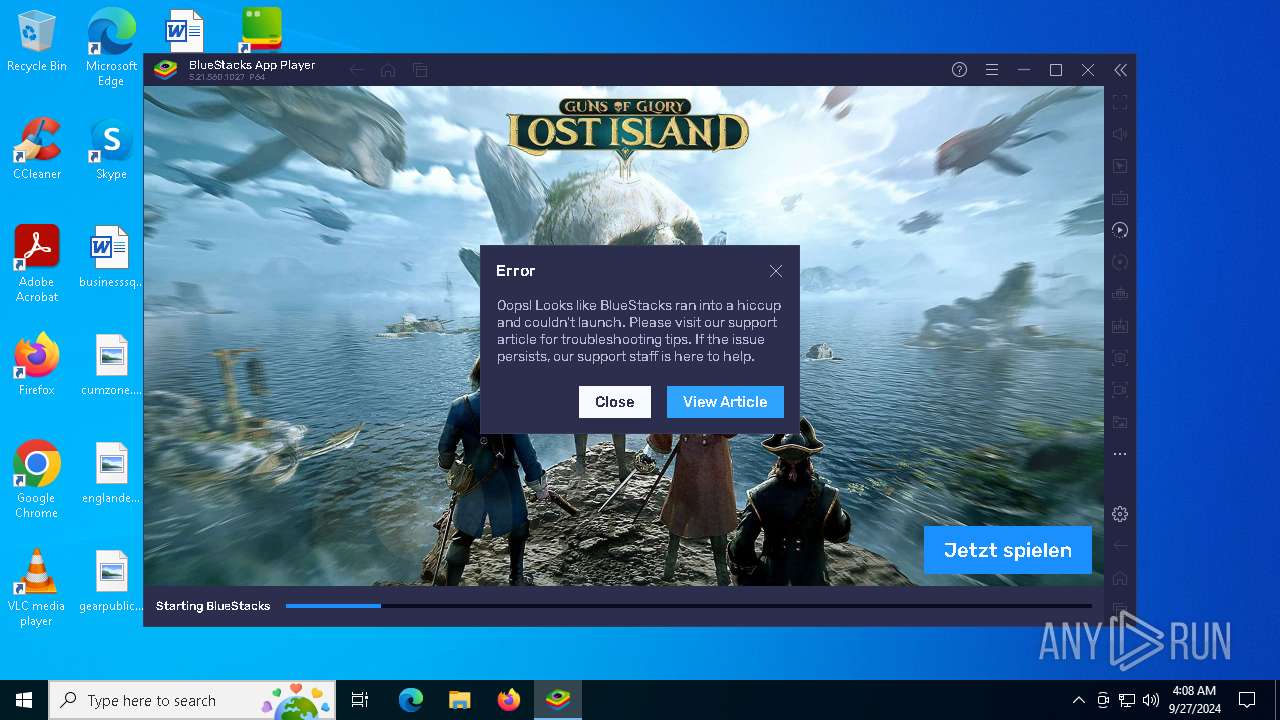1280x720 pixels.
Task: Open the Skype desktop shortcut
Action: (111, 150)
